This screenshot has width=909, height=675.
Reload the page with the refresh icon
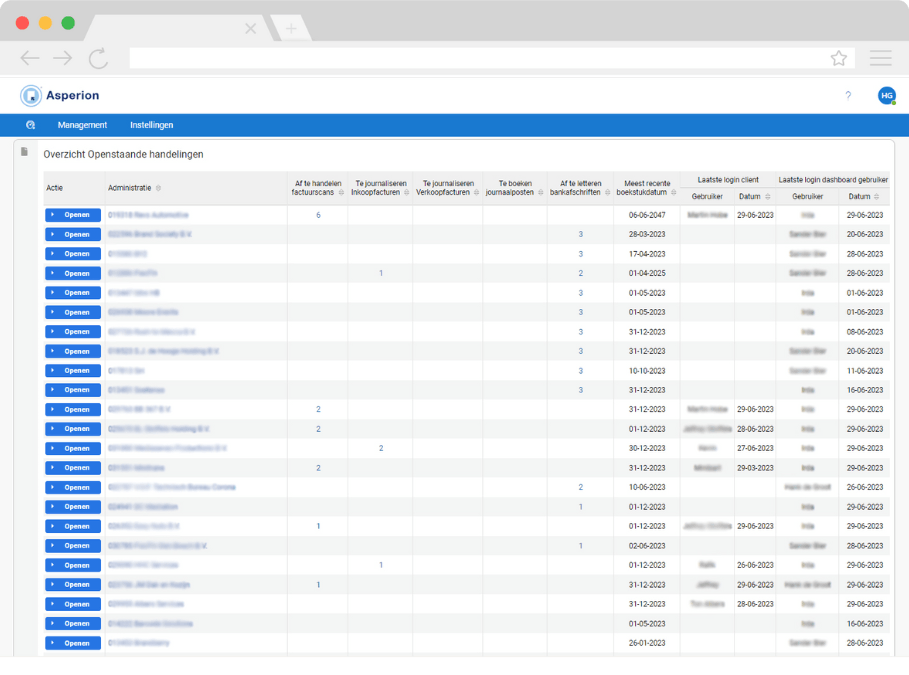99,58
